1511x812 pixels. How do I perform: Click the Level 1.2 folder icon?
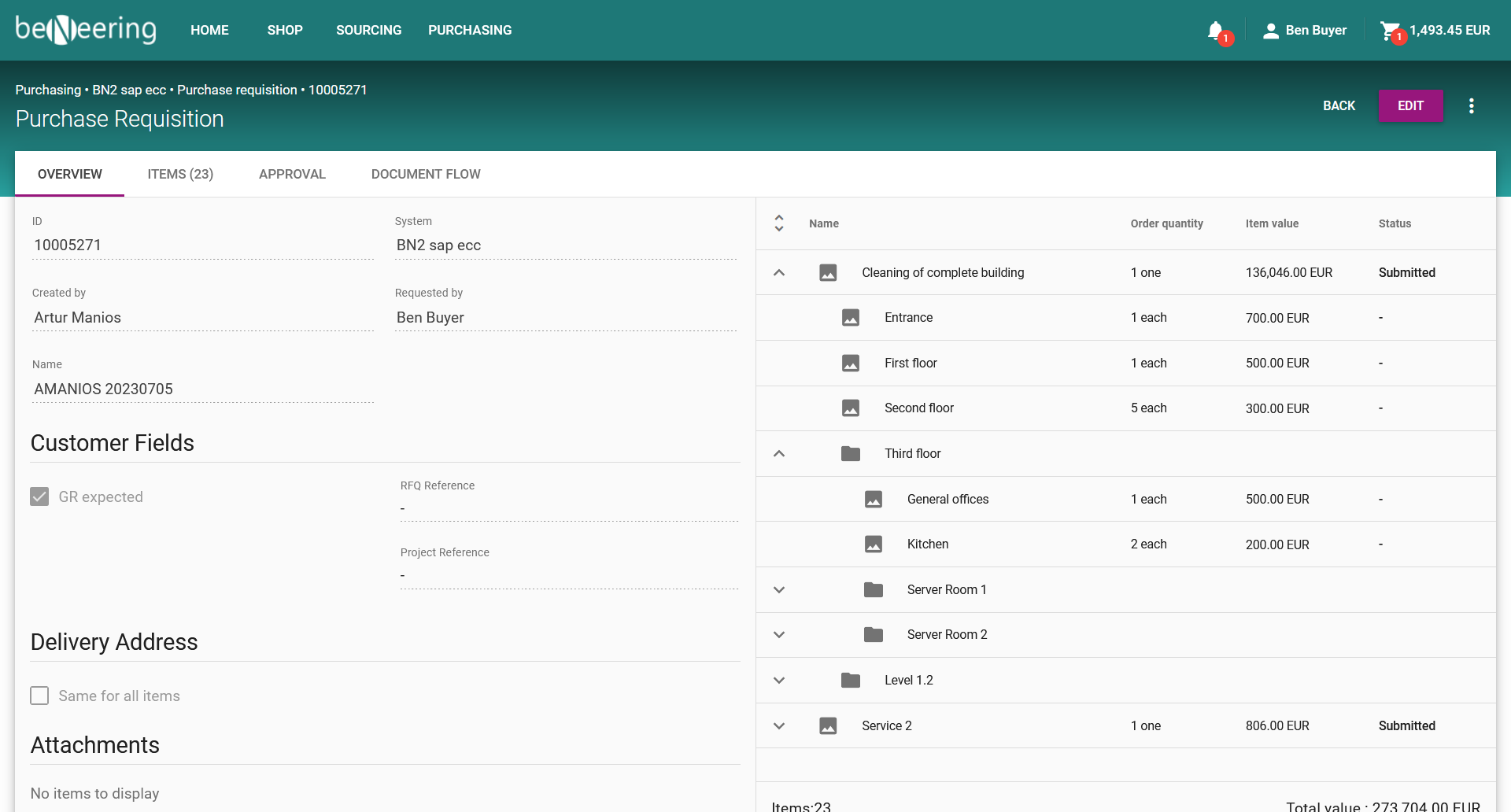point(850,681)
